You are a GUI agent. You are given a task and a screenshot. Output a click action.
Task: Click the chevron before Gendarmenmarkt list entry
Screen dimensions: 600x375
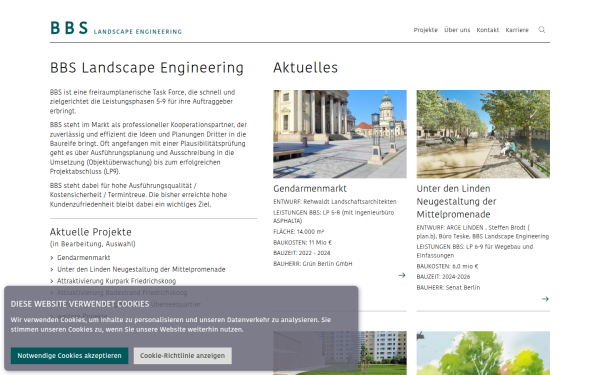click(52, 258)
